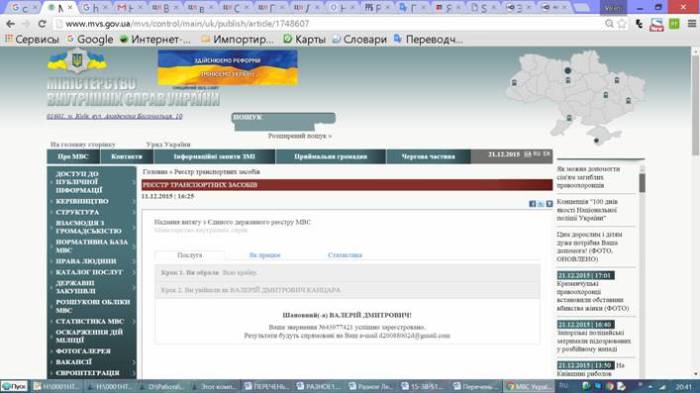Click the ministry emblem logo

(77, 60)
